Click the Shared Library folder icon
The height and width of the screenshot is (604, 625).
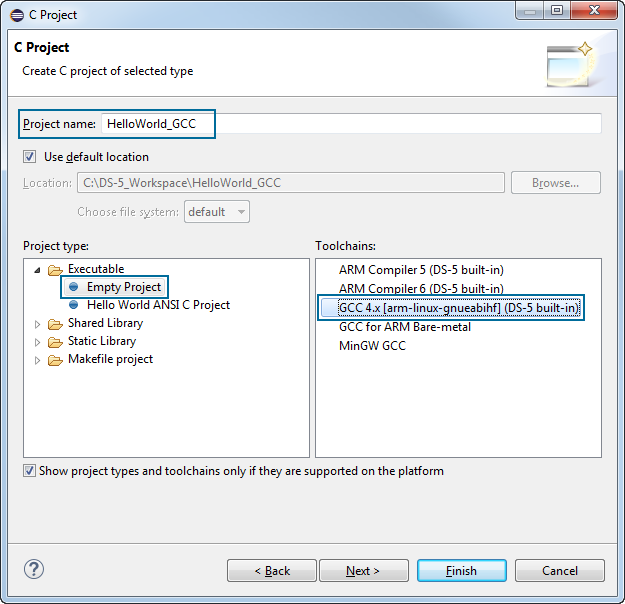click(x=55, y=324)
